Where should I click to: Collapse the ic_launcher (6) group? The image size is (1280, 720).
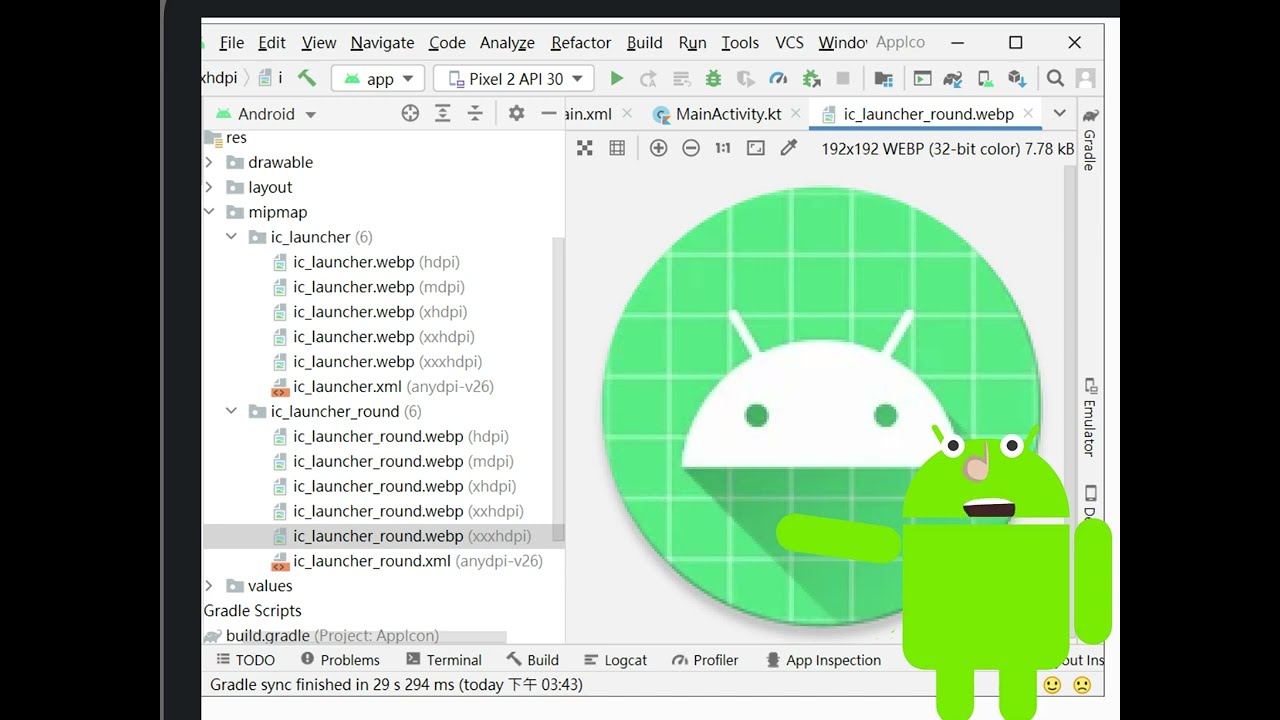pos(231,237)
